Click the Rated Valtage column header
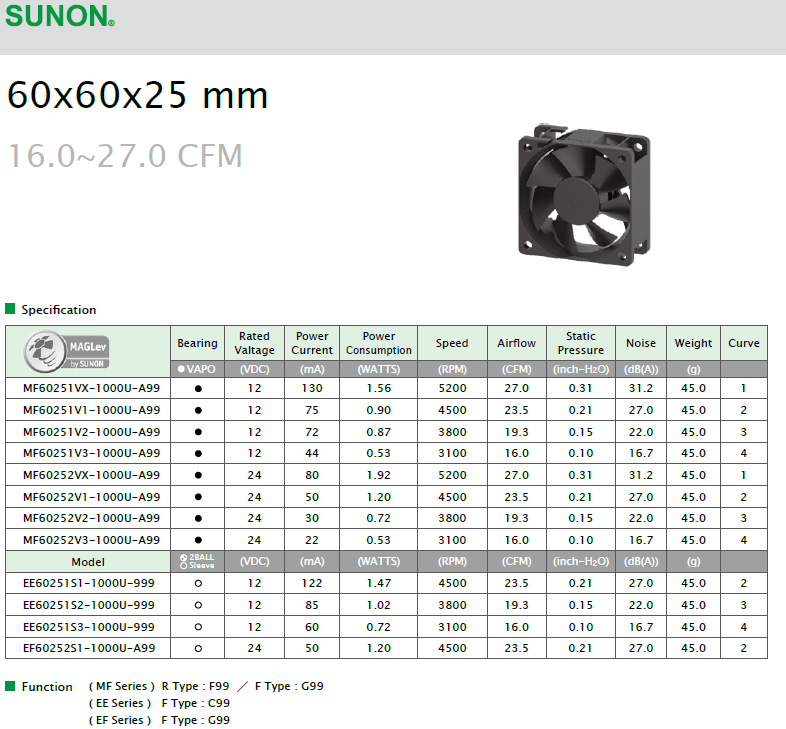The height and width of the screenshot is (729, 786). click(255, 343)
